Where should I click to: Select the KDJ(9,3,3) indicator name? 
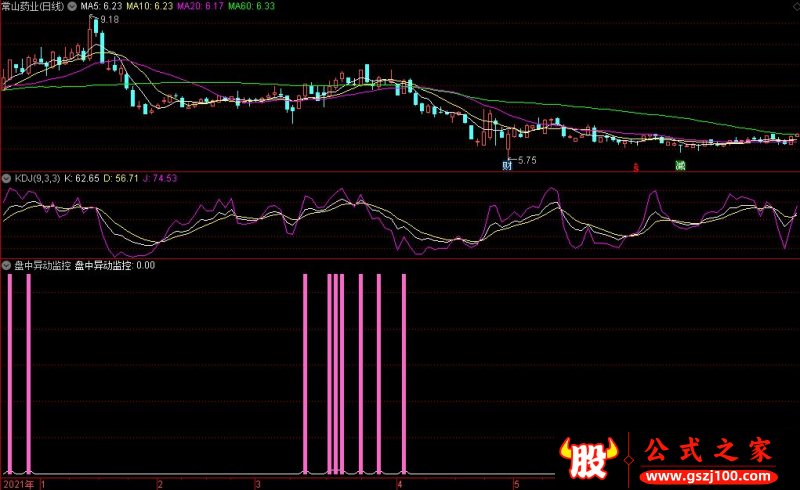[x=36, y=178]
